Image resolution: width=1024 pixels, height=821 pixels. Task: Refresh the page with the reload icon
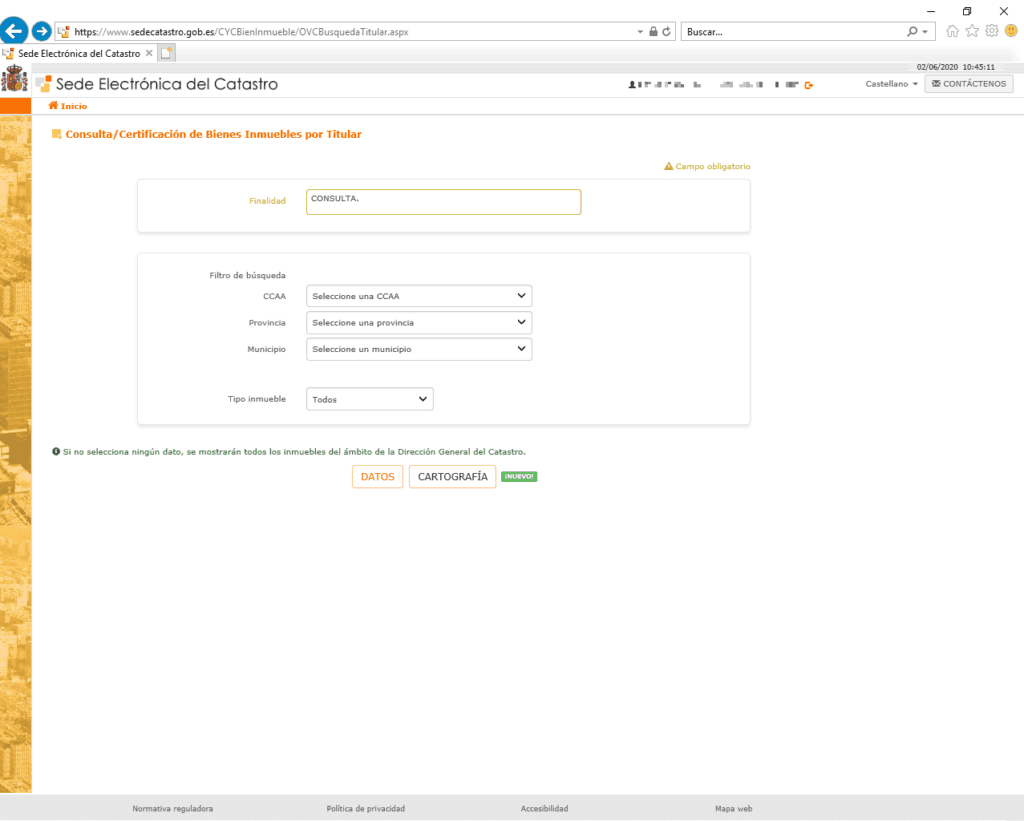click(x=668, y=32)
